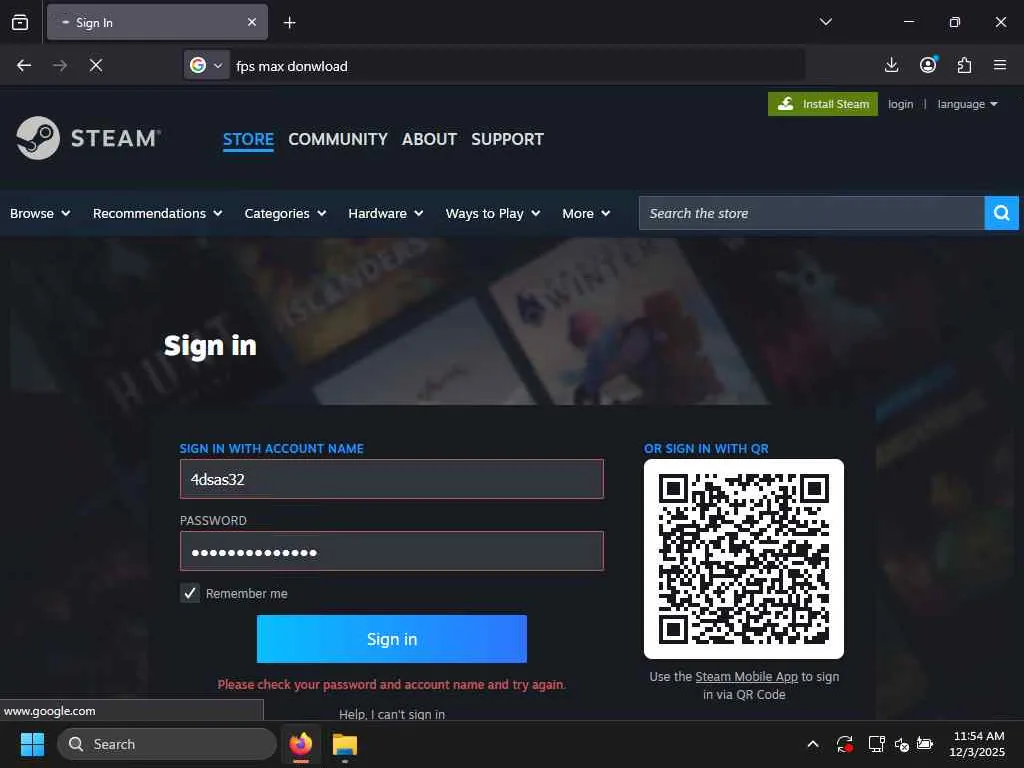
Task: Click the battery tray icon
Action: (925, 744)
